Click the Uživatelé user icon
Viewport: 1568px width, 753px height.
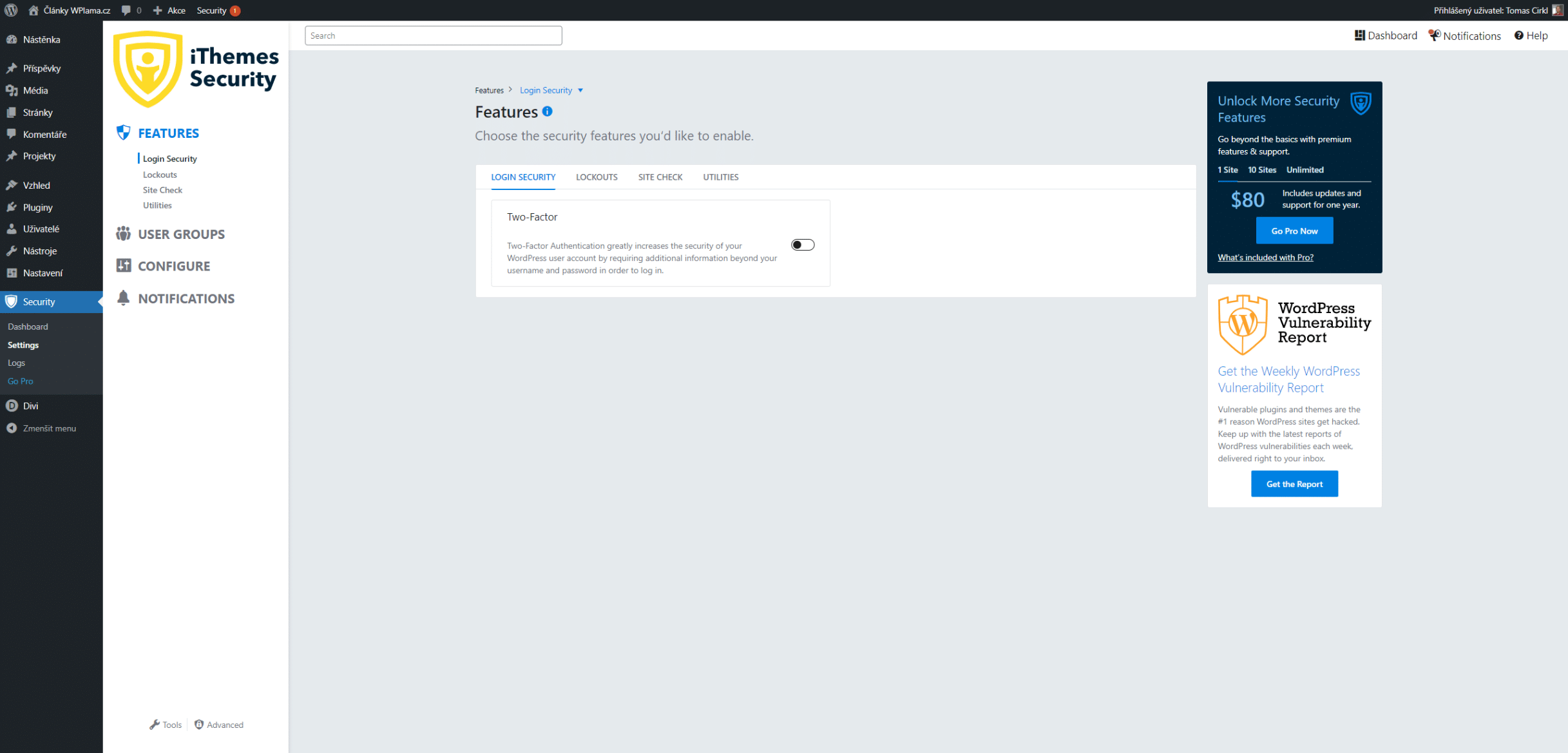[x=12, y=229]
